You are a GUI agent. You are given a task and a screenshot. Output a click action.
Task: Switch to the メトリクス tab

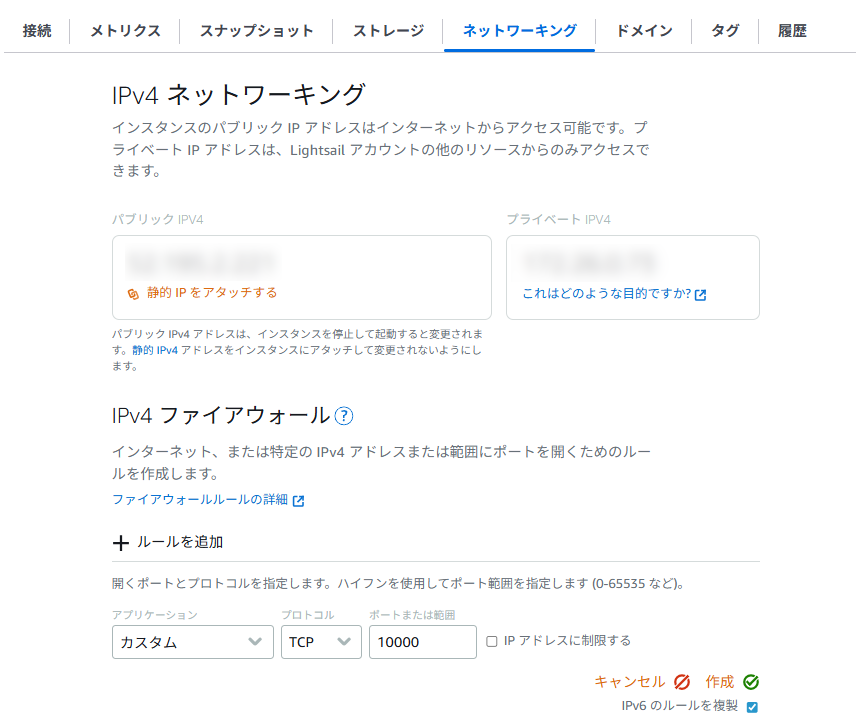point(124,31)
